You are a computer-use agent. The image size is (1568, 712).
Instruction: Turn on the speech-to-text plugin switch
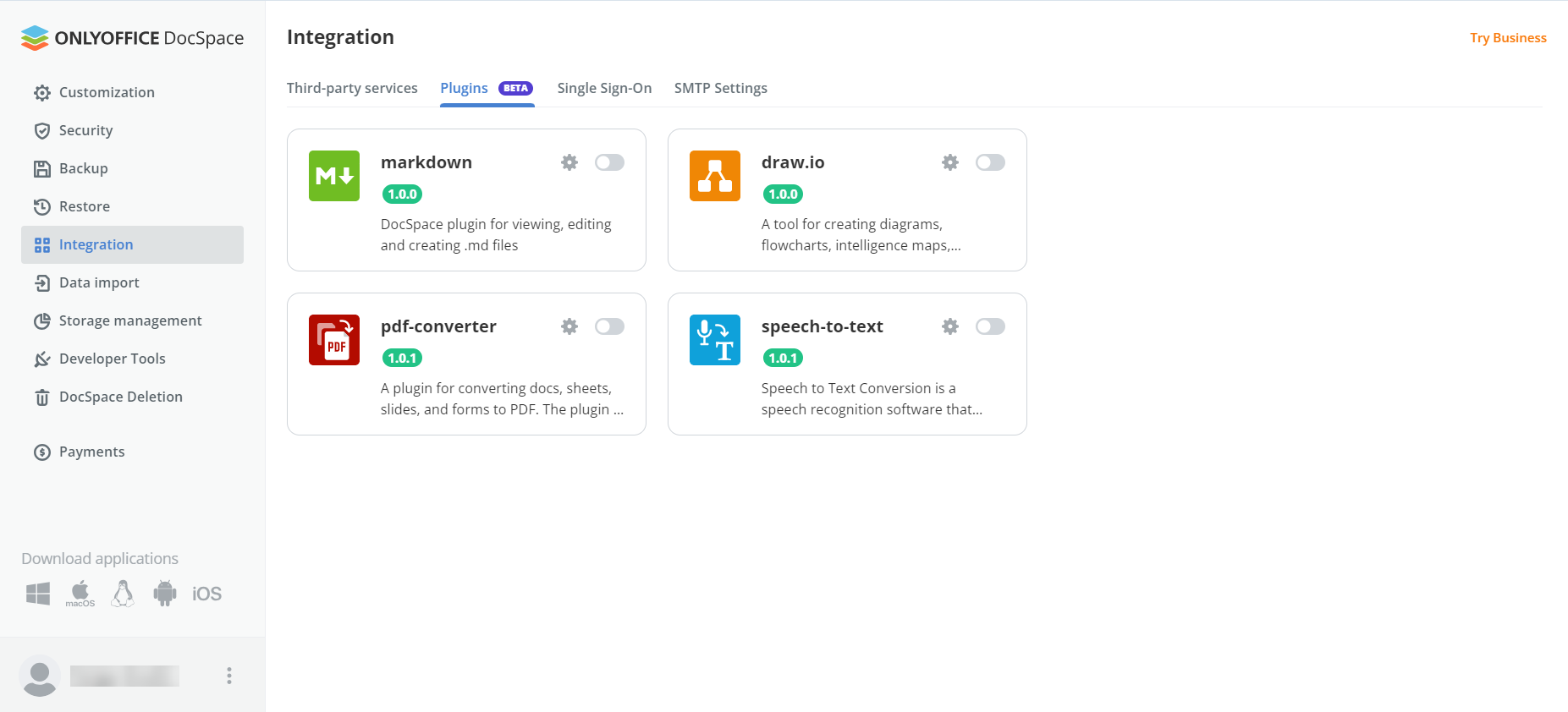990,326
